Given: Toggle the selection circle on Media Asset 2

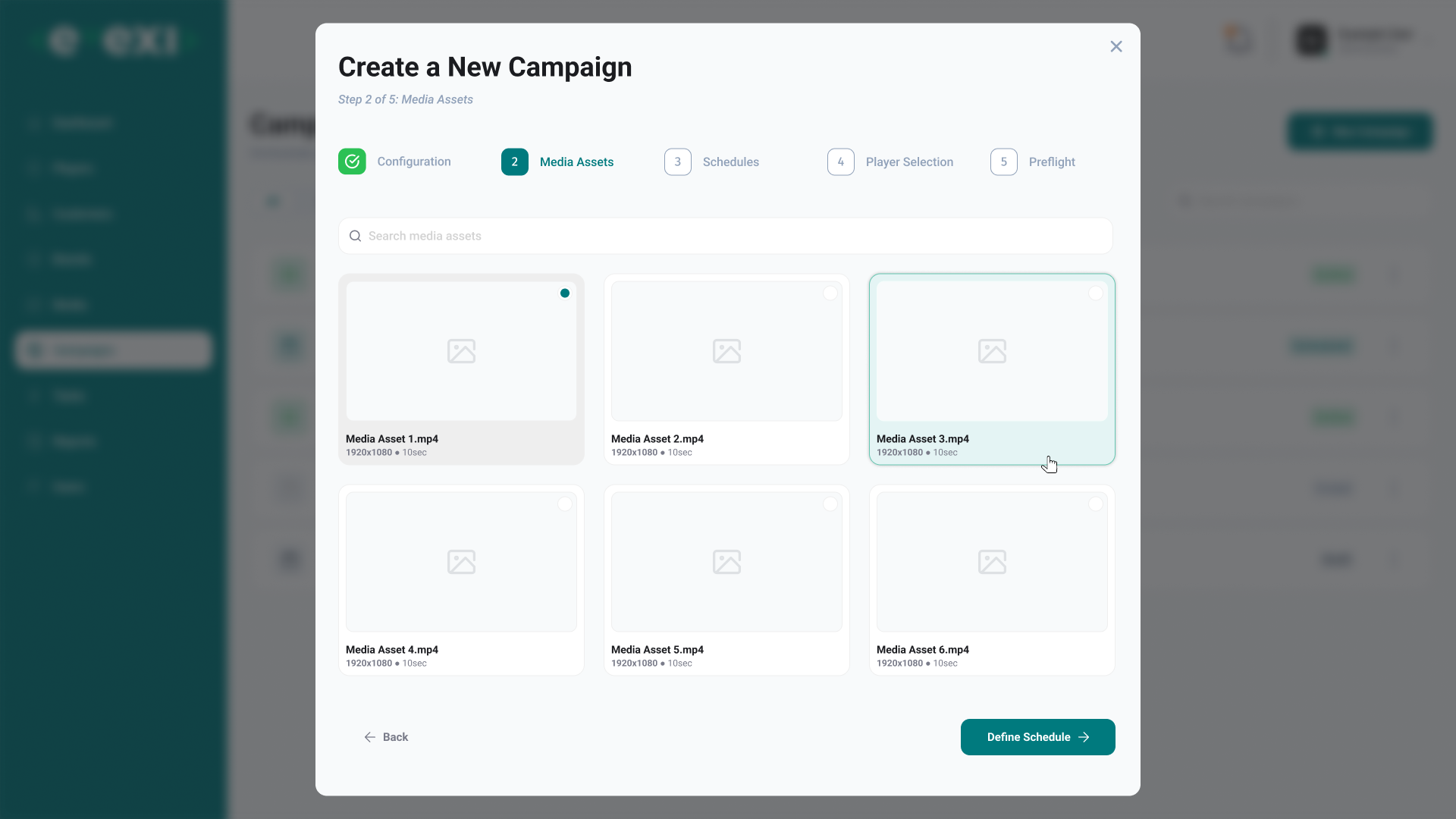Looking at the screenshot, I should coord(830,293).
